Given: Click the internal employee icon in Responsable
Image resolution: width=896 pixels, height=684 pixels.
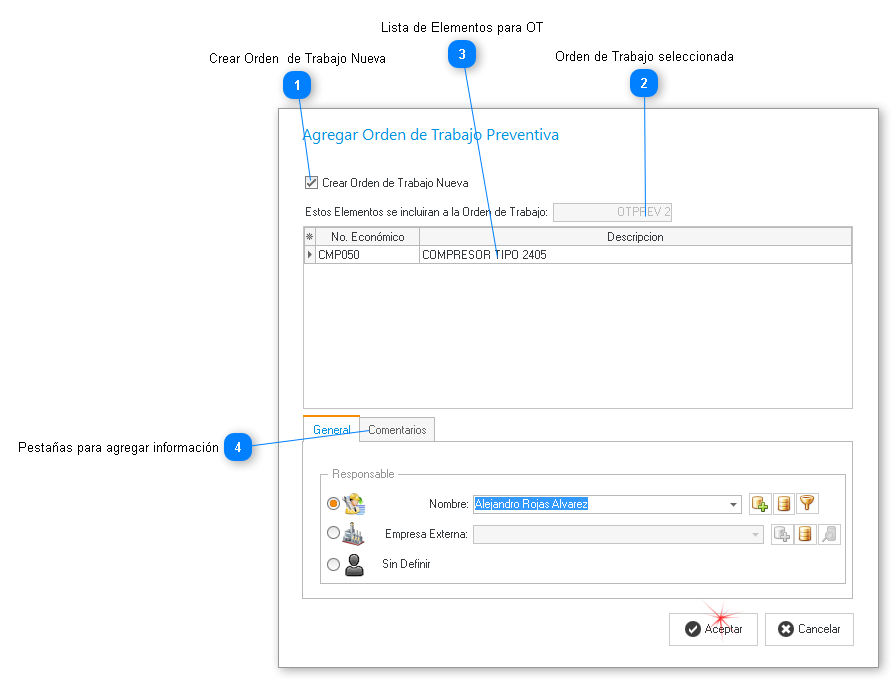Looking at the screenshot, I should (354, 504).
